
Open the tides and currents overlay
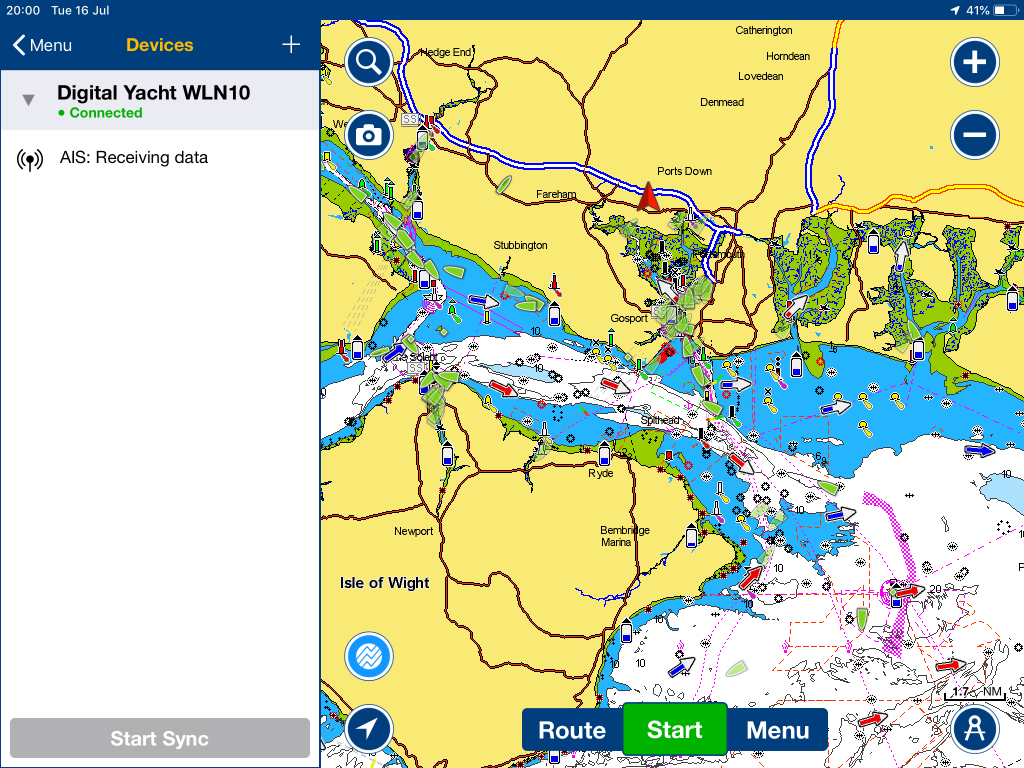point(368,656)
